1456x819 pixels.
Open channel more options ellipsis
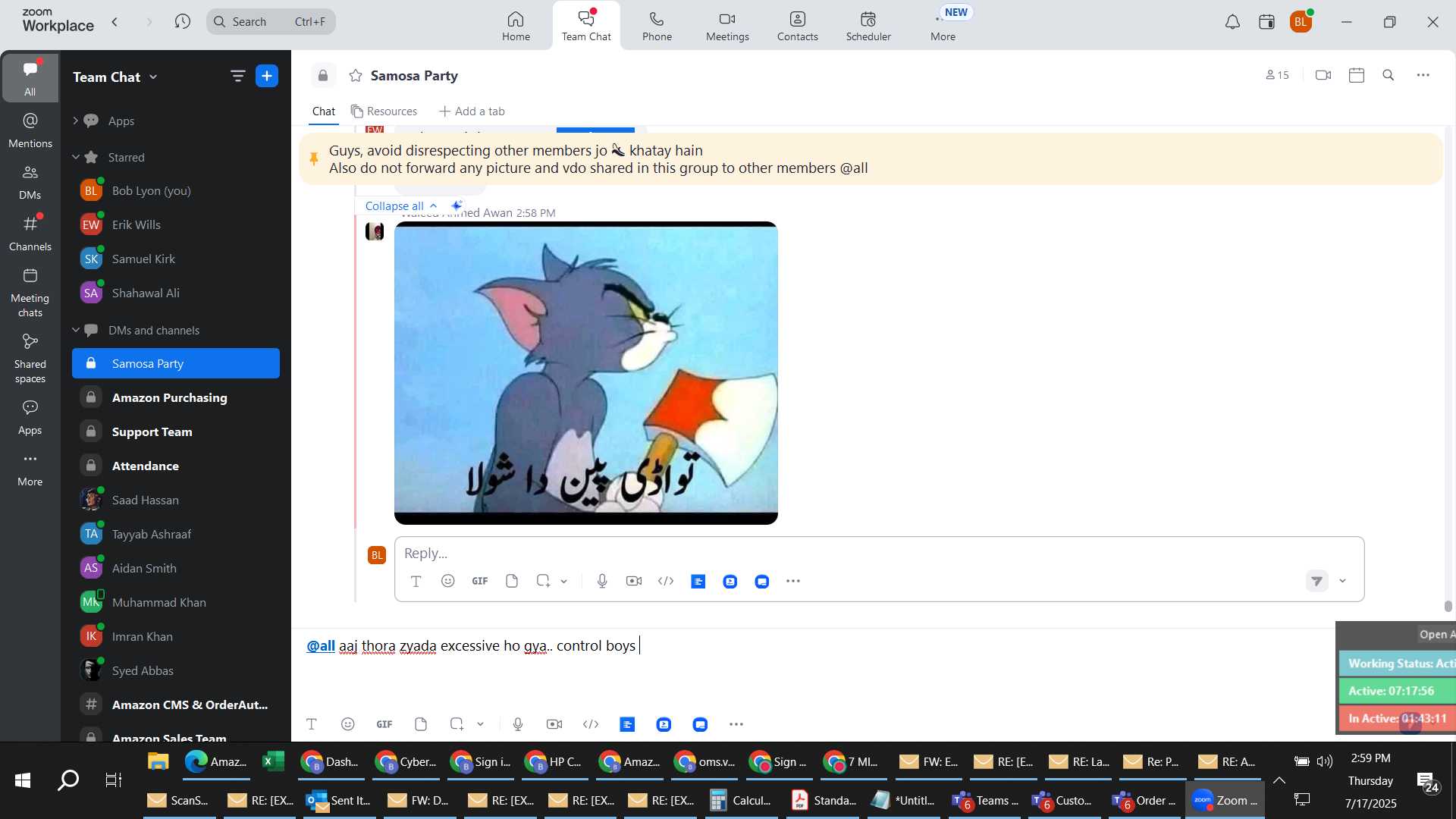click(1423, 75)
